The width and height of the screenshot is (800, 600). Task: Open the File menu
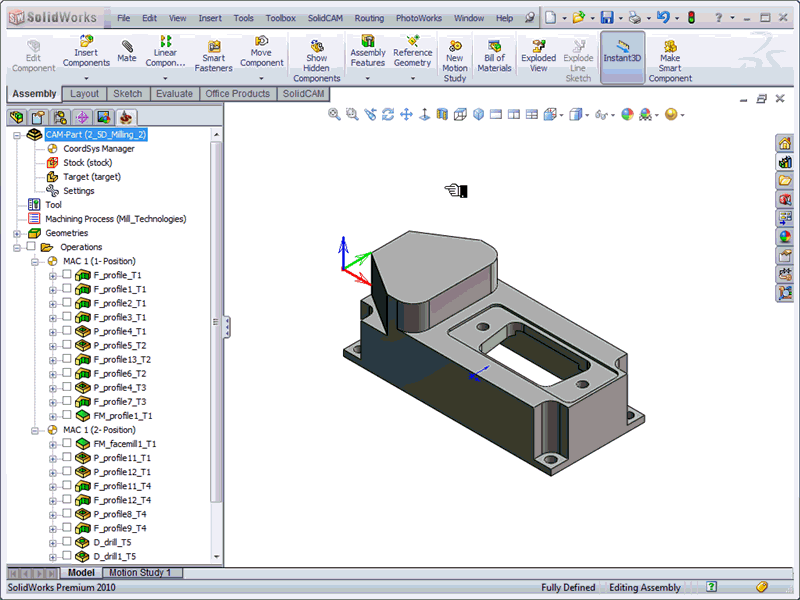(x=123, y=18)
